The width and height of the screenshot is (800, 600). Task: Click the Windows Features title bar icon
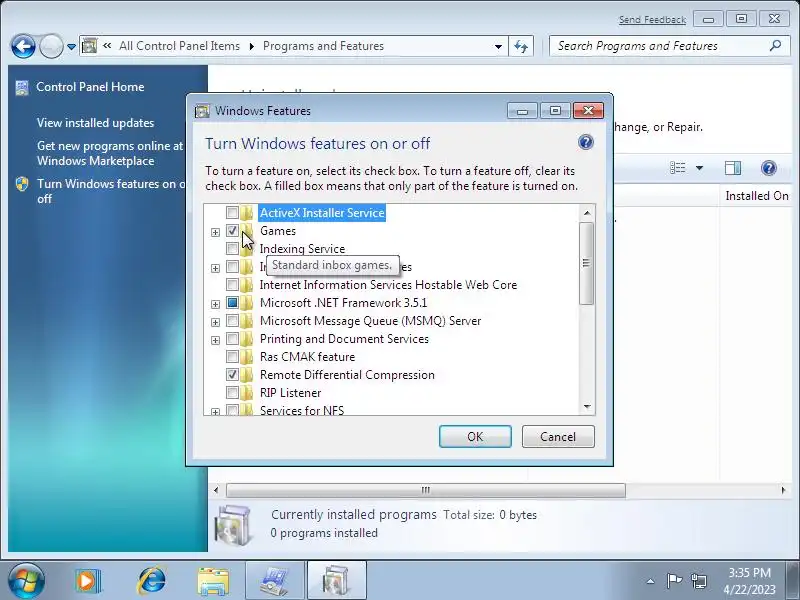click(x=202, y=111)
